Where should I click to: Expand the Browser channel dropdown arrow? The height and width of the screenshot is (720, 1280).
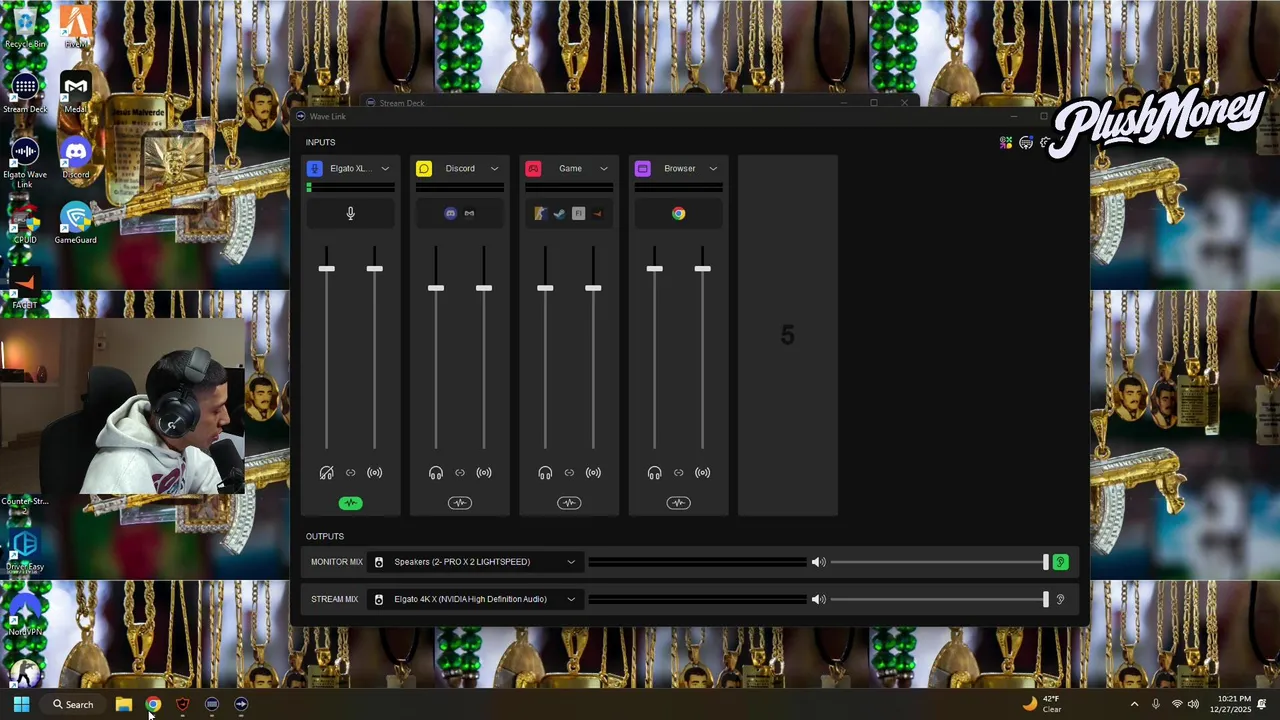713,169
